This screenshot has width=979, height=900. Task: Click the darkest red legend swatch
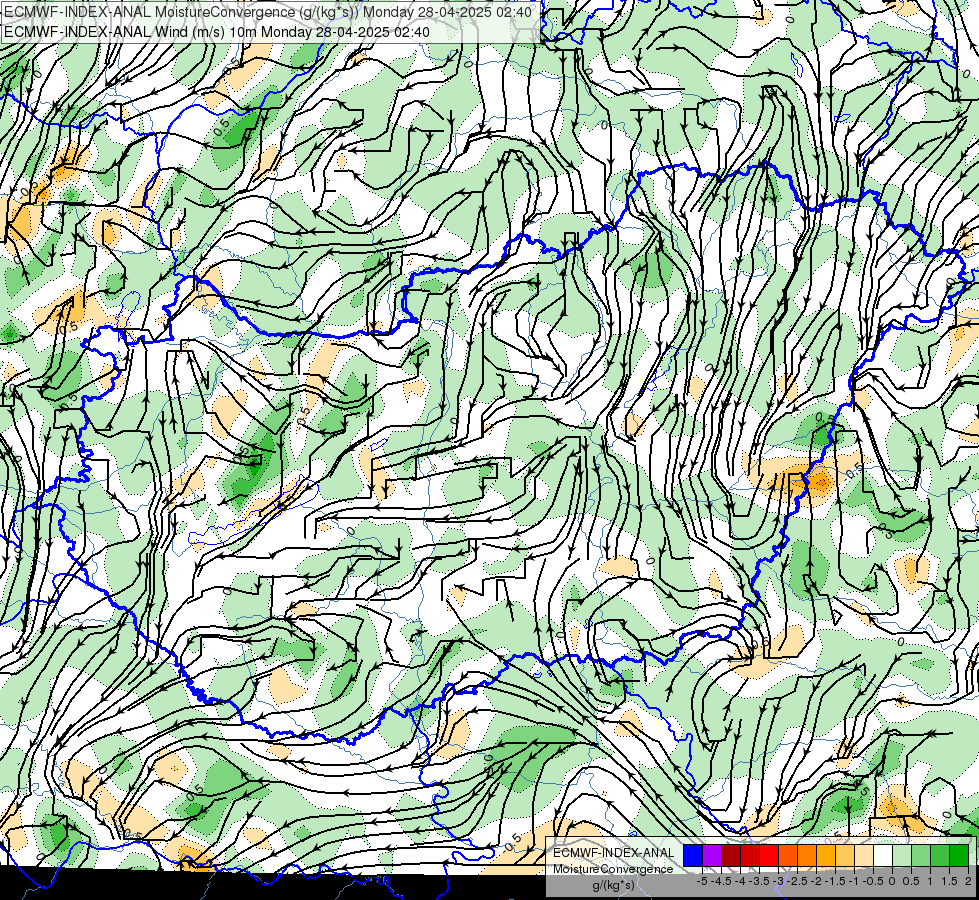[731, 855]
